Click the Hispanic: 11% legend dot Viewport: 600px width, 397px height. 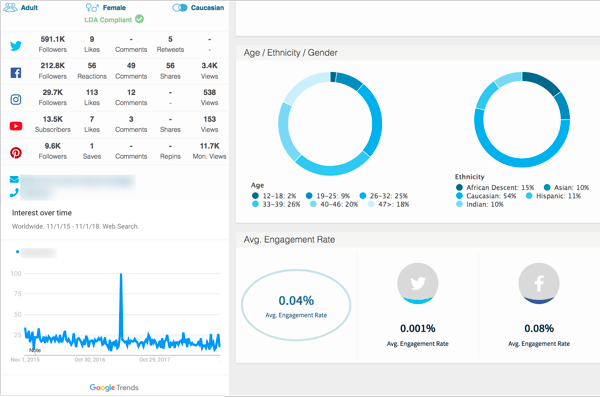pyautogui.click(x=529, y=196)
